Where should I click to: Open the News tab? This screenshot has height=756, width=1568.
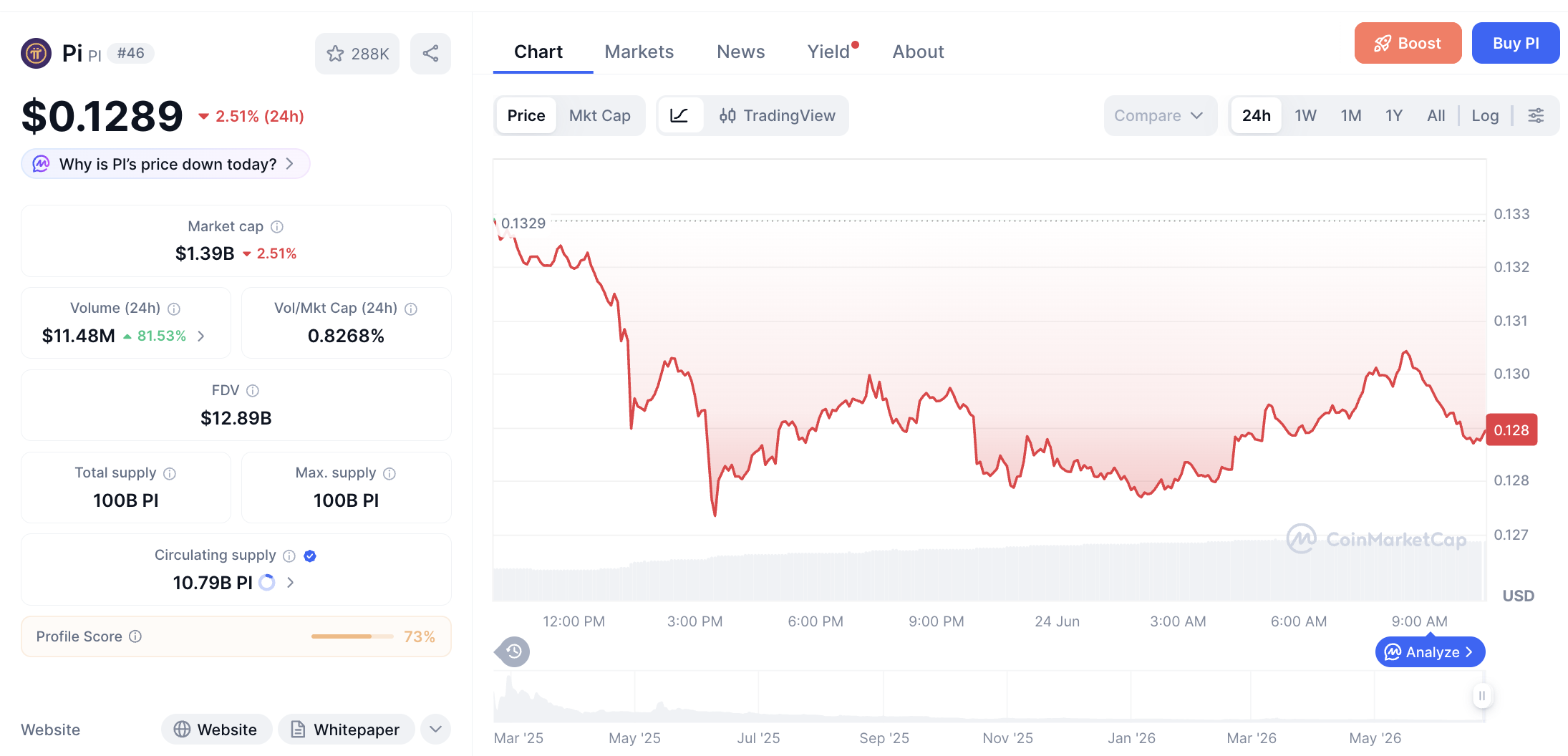coord(741,52)
